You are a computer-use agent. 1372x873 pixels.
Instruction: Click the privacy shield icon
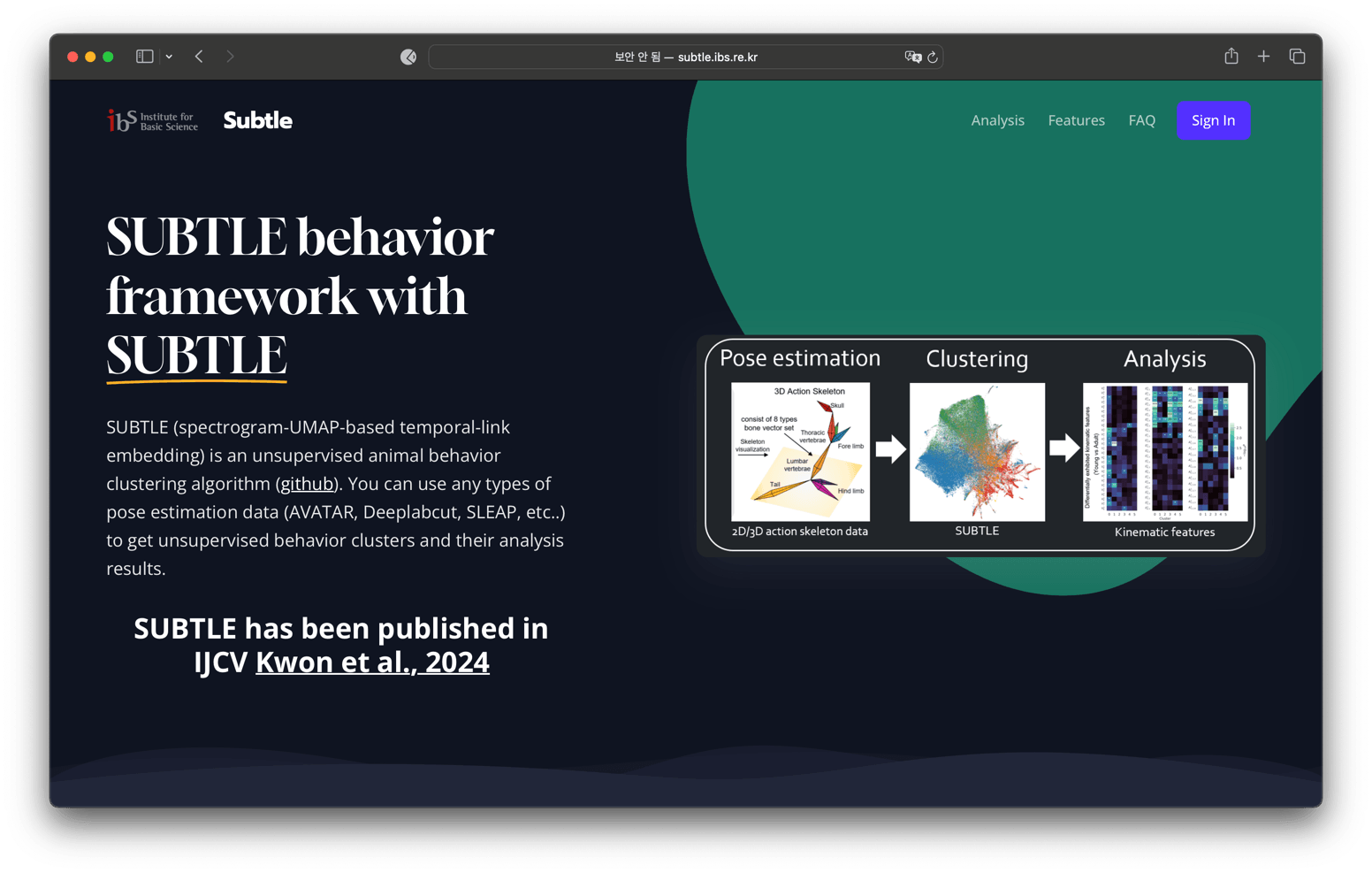(x=408, y=57)
